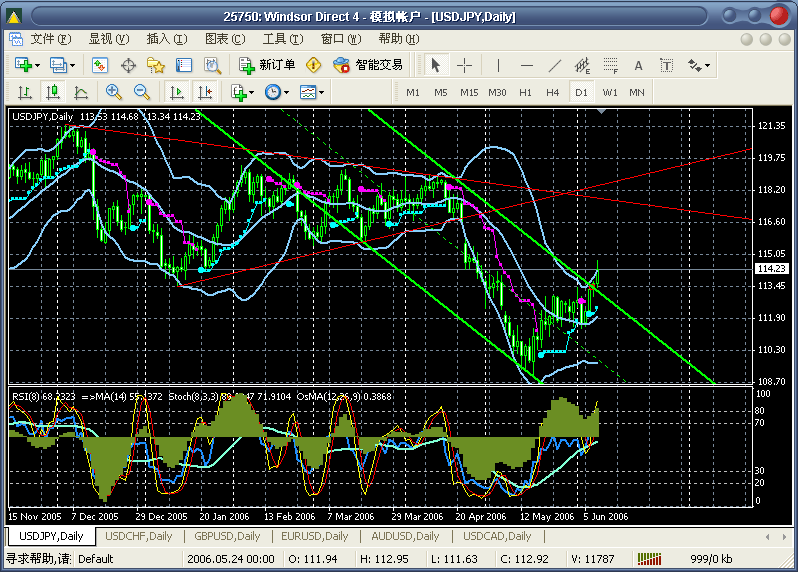Screen dimensions: 798x572
Task: Click the Zoom Out magnifier icon
Action: [141, 92]
